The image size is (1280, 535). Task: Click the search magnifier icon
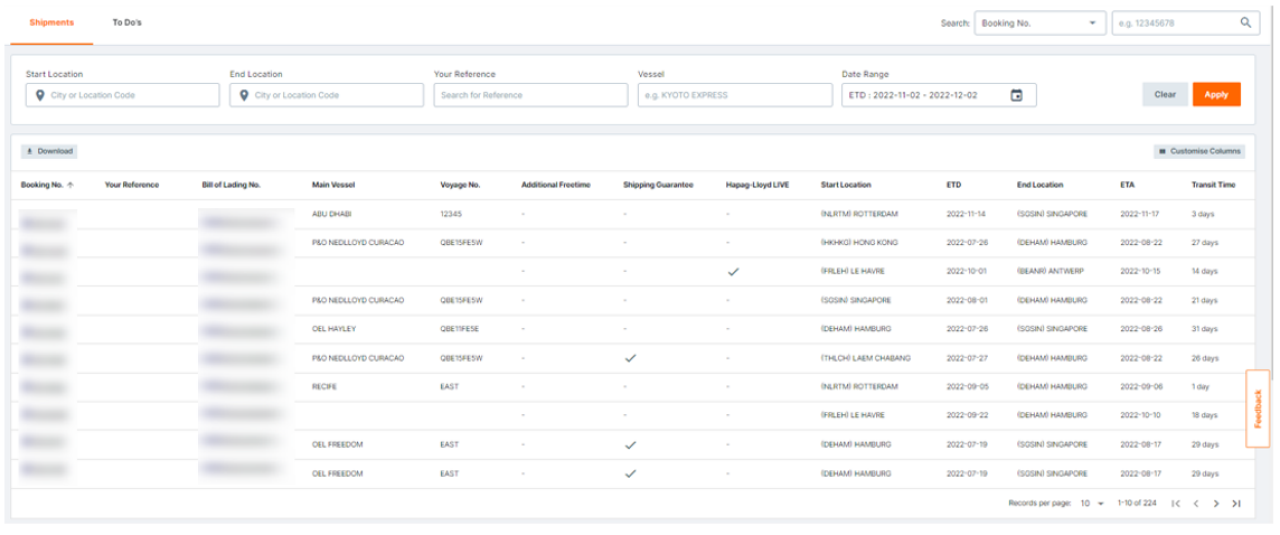point(1245,23)
